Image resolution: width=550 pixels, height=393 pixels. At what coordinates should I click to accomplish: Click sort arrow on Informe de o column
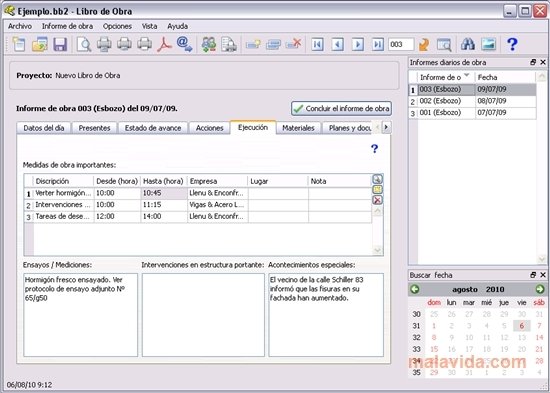[x=467, y=75]
